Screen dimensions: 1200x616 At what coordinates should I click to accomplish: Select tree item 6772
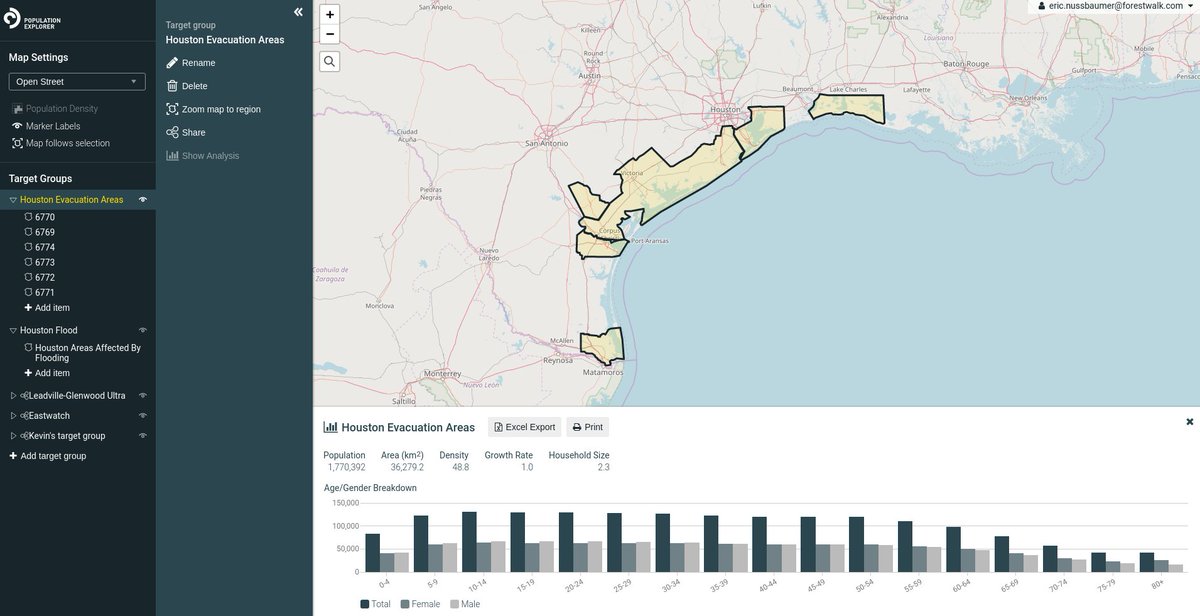45,277
